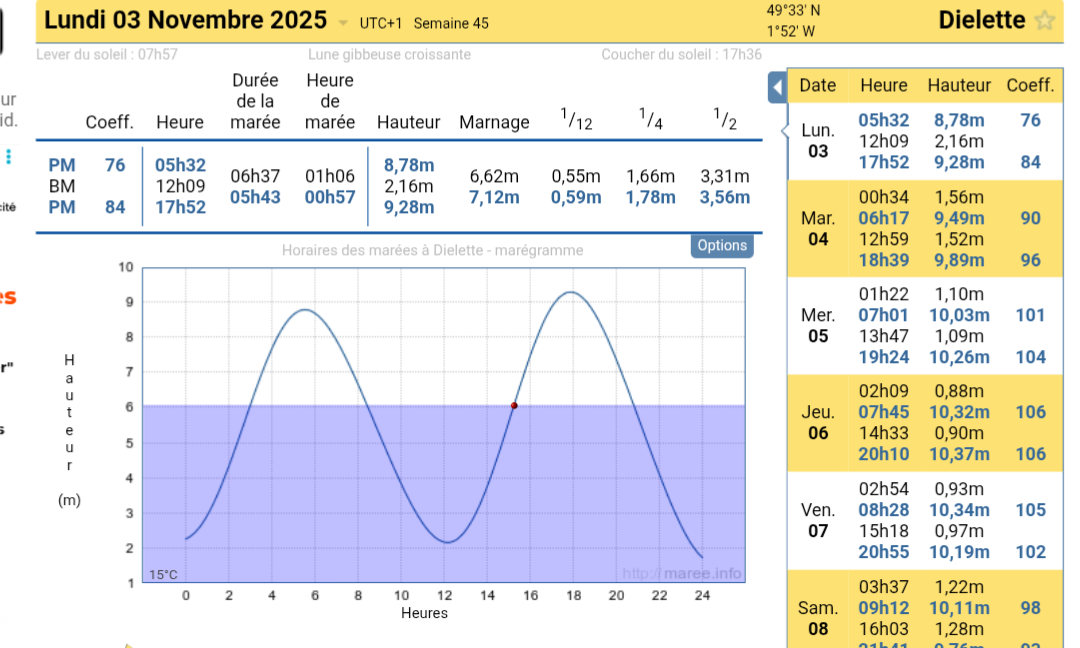Choose Vendredi 07 row in the date list
The width and height of the screenshot is (1080, 648).
point(818,520)
